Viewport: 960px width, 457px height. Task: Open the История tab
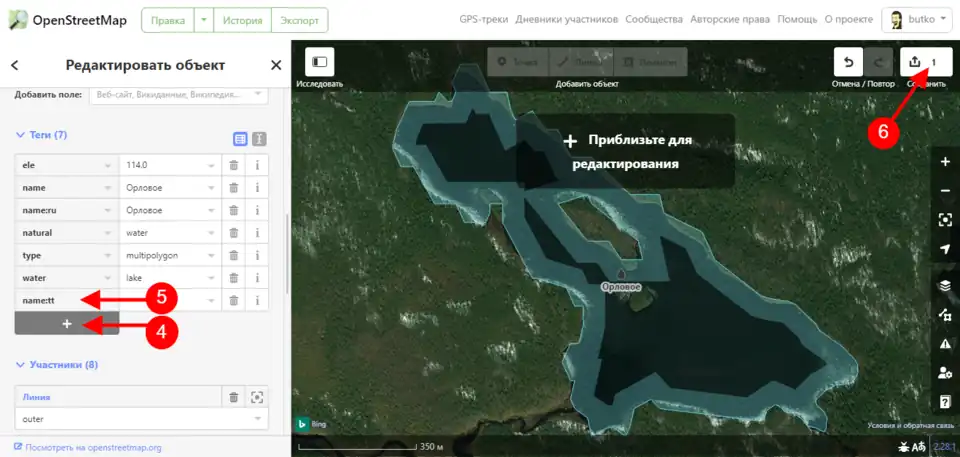242,20
